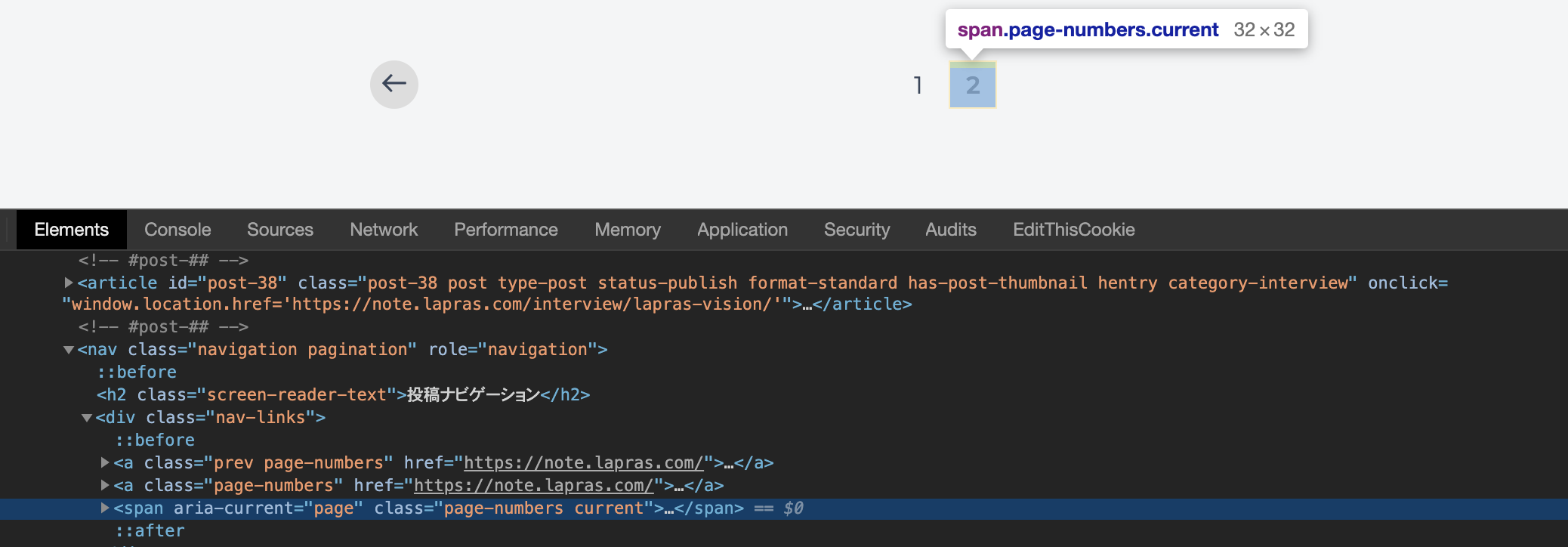Click the onclick window.location.href attribute value

(427, 304)
